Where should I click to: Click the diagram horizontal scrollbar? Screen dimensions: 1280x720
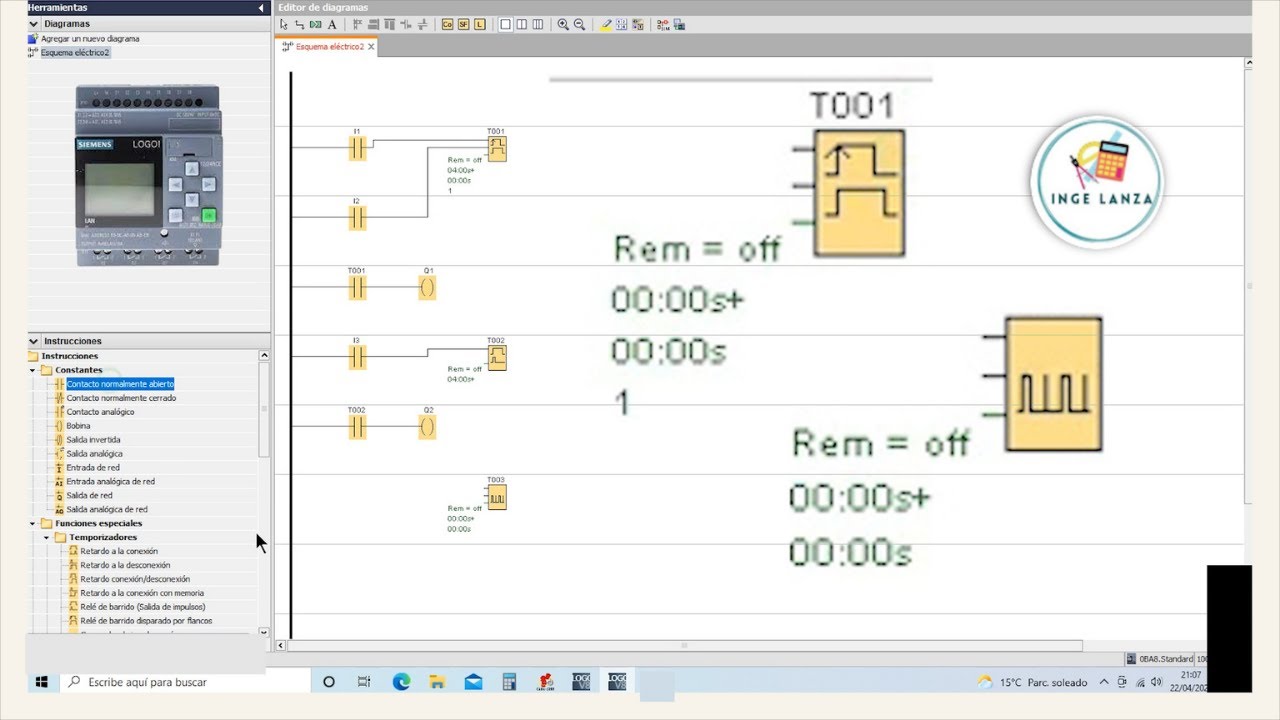(685, 645)
